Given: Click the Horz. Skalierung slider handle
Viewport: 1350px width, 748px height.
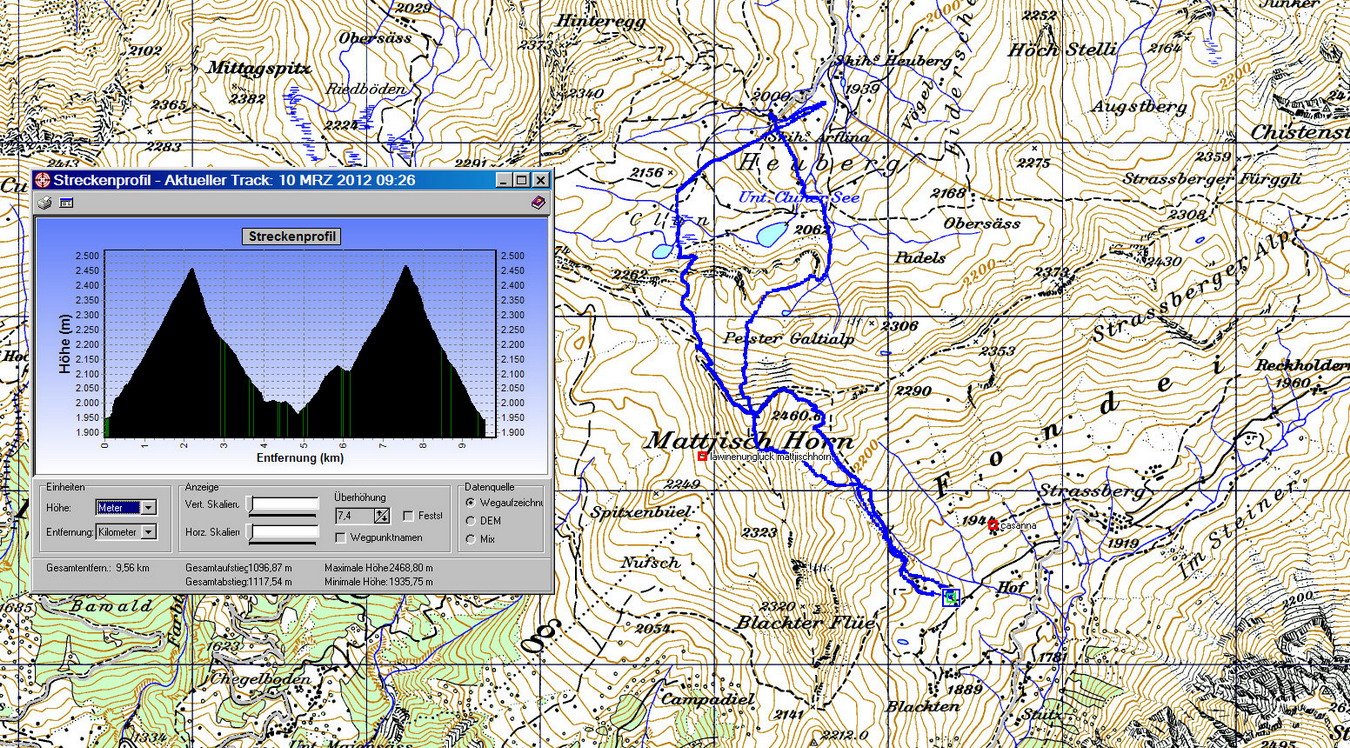Looking at the screenshot, I should coord(251,533).
